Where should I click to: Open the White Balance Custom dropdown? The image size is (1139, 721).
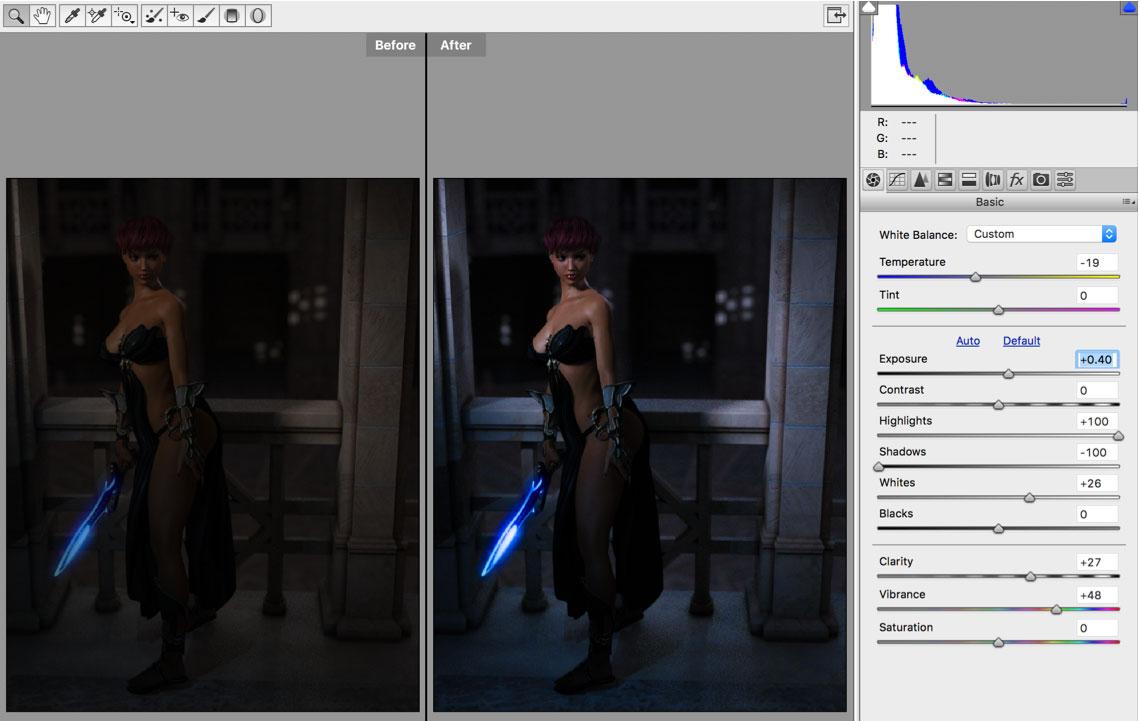click(1041, 234)
